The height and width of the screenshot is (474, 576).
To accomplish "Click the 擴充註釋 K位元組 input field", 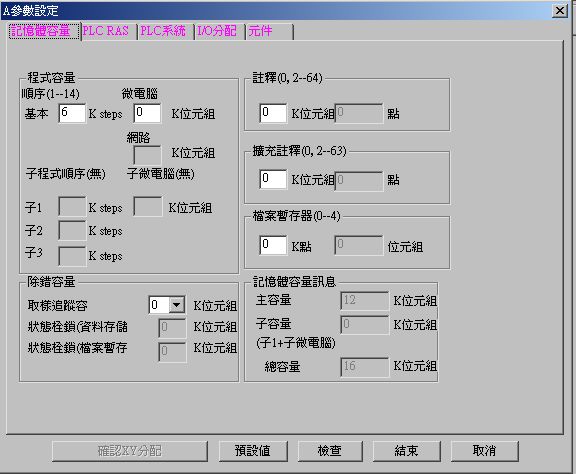I will click(x=273, y=179).
